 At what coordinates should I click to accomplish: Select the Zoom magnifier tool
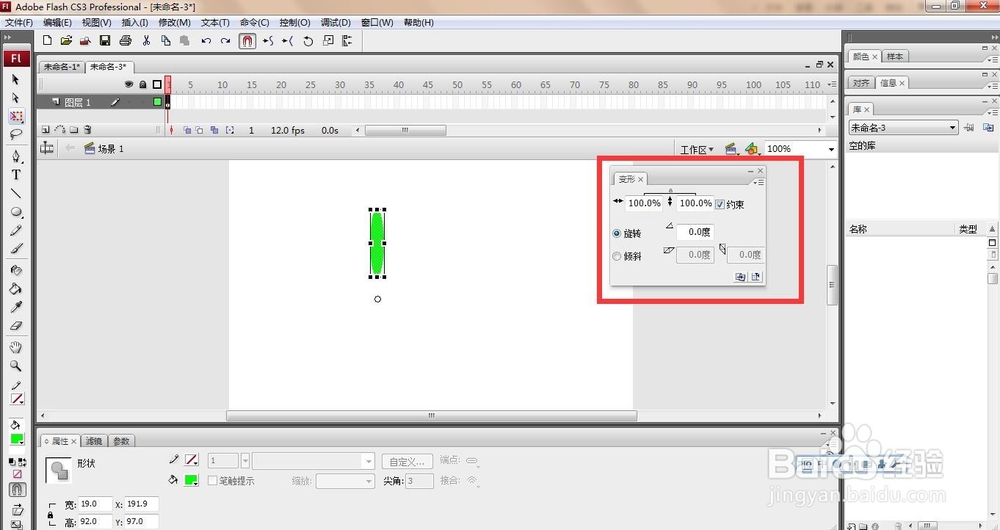16,366
